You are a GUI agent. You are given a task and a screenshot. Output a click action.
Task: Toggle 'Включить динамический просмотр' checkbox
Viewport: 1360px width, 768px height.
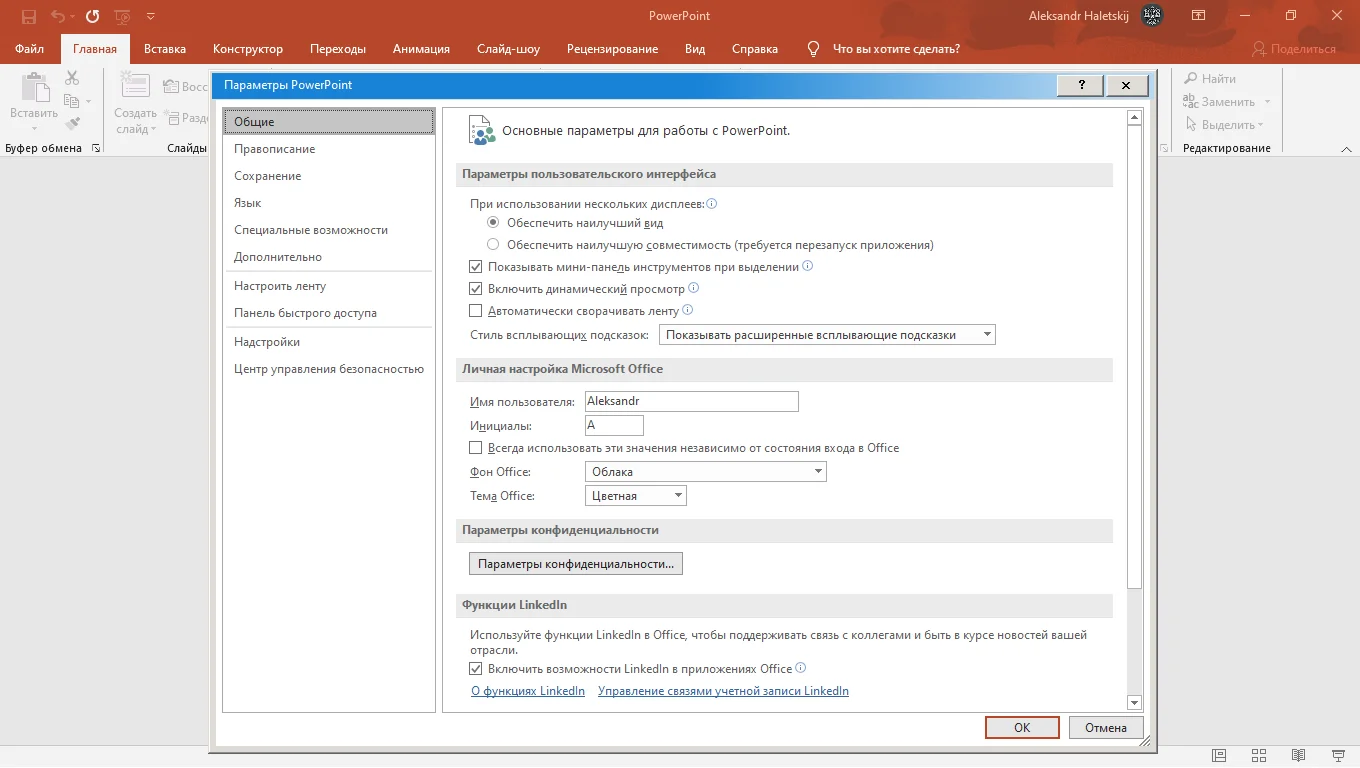[476, 289]
